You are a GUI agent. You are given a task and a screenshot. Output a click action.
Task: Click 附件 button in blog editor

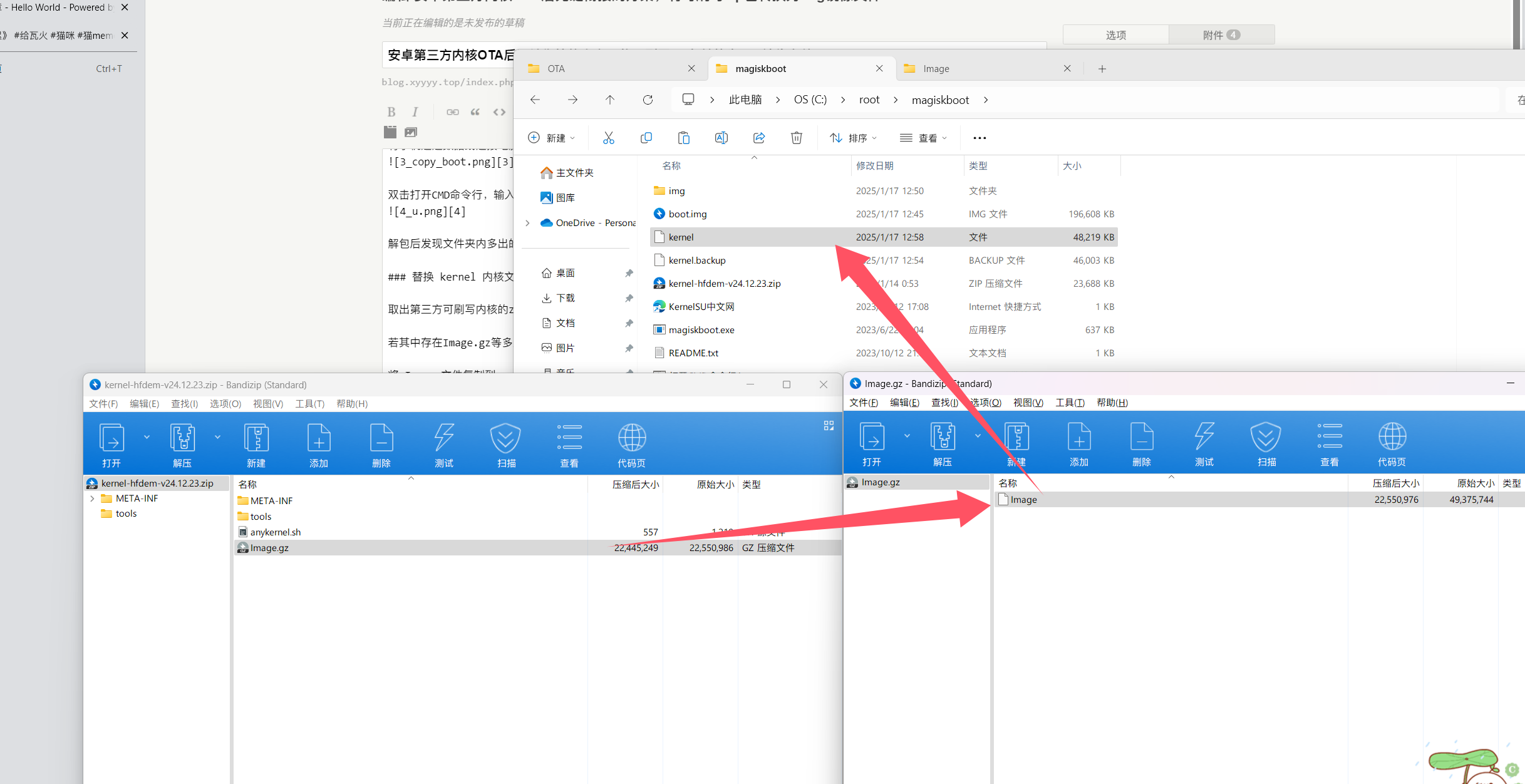click(x=1221, y=35)
